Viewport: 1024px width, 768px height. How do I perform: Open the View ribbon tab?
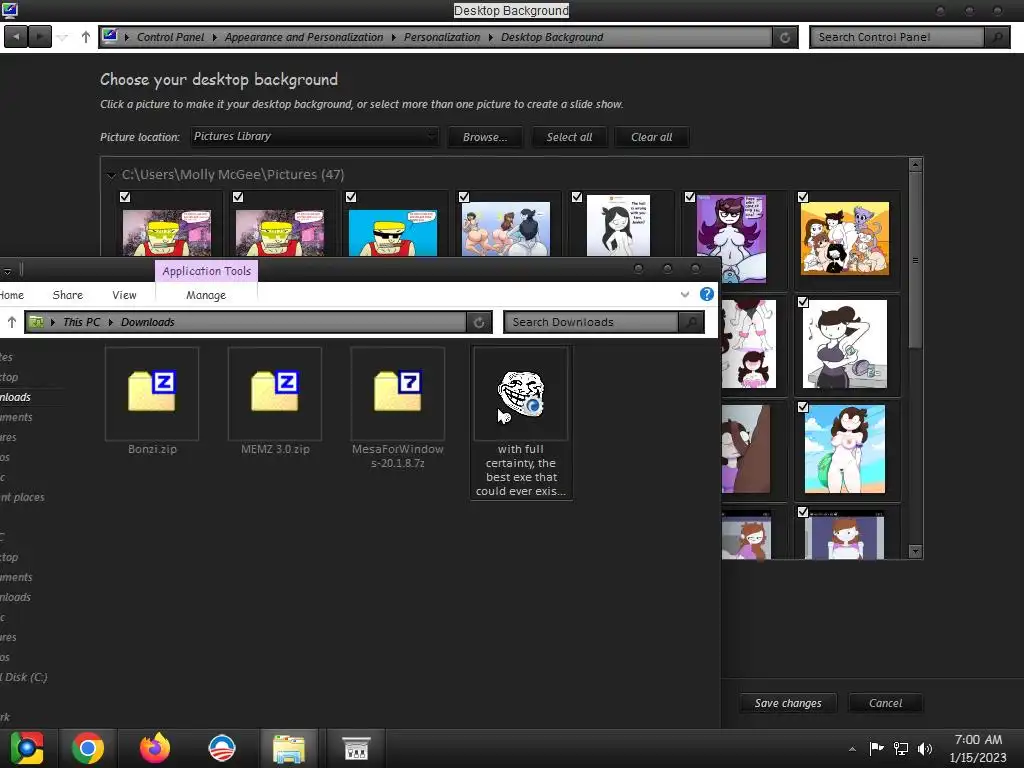124,295
